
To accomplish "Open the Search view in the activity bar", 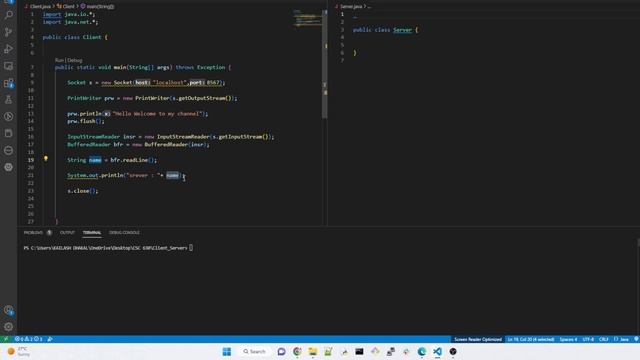I will pyautogui.click(x=8, y=15).
